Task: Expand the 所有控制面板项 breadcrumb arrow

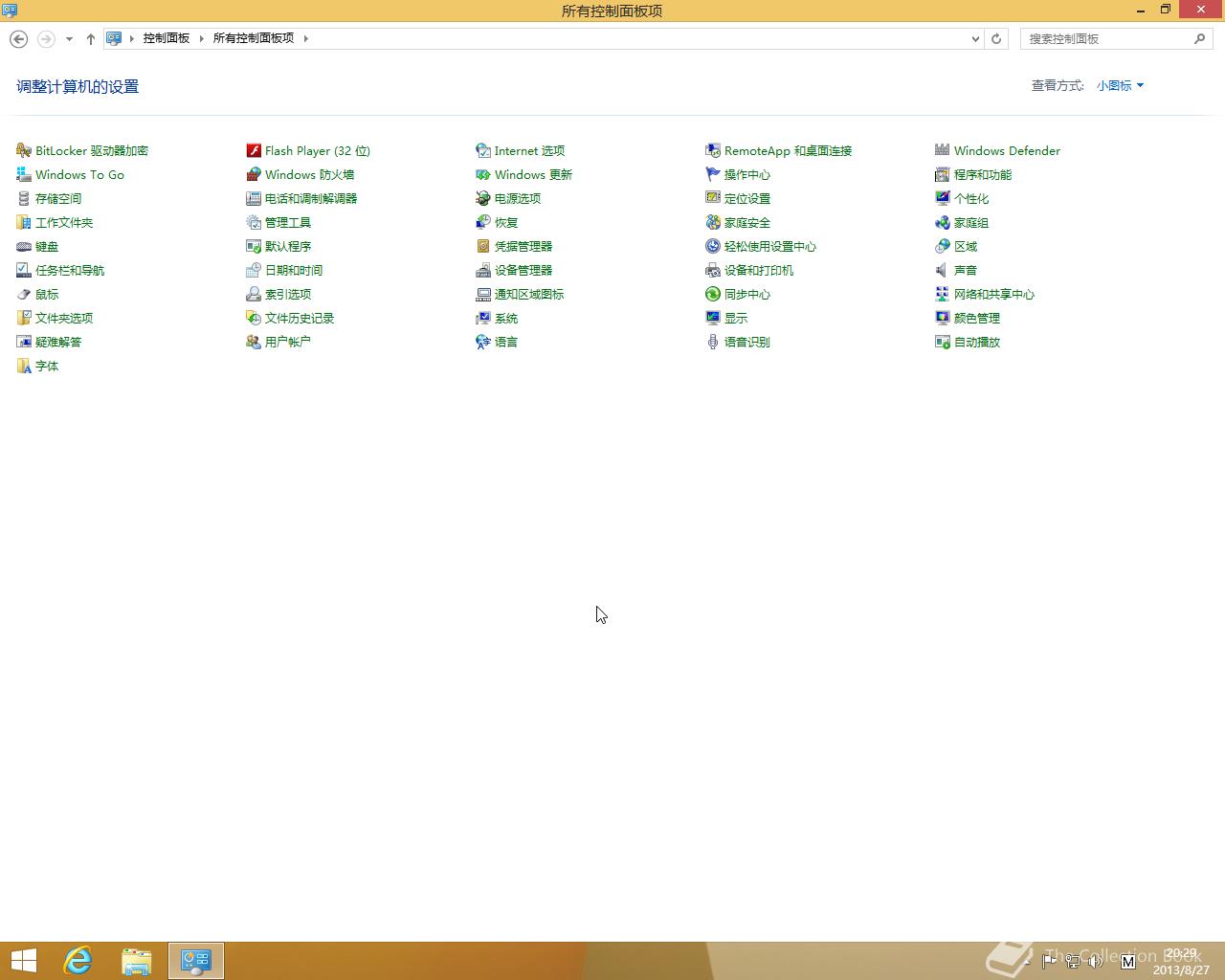Action: click(305, 38)
